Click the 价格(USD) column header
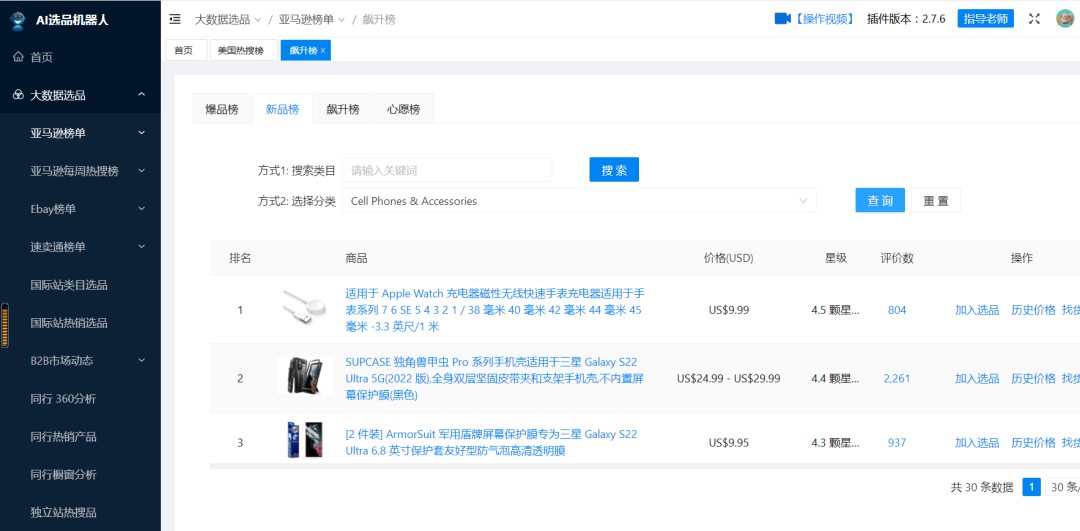 click(x=729, y=258)
